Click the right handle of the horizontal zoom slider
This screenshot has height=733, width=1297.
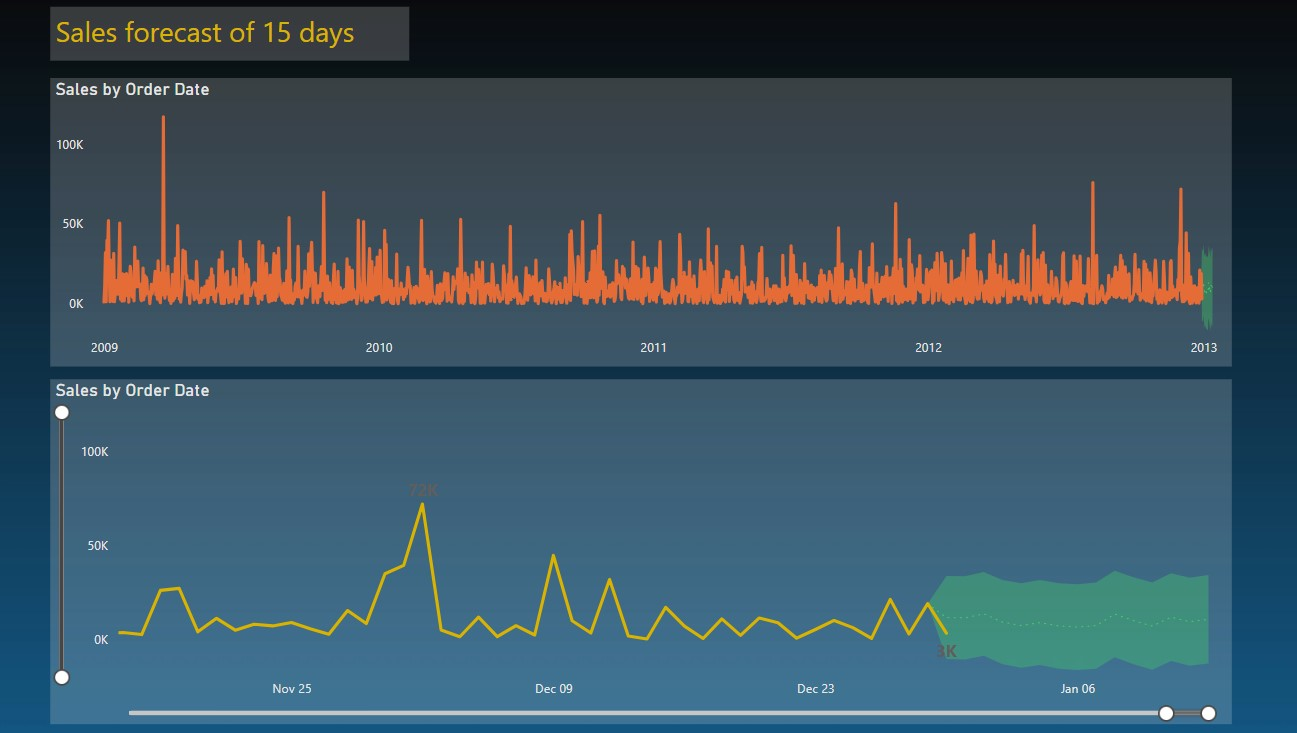[1208, 713]
